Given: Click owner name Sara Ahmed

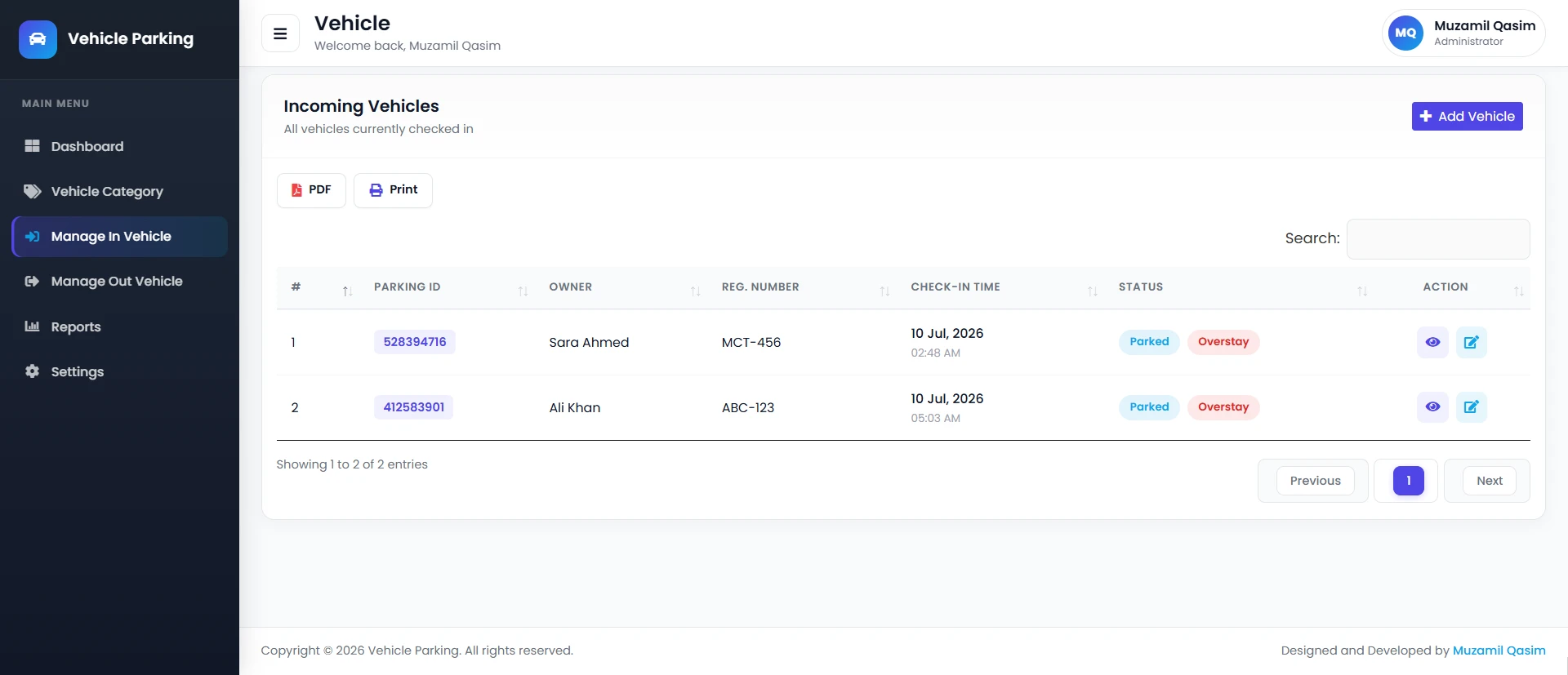Looking at the screenshot, I should point(589,343).
